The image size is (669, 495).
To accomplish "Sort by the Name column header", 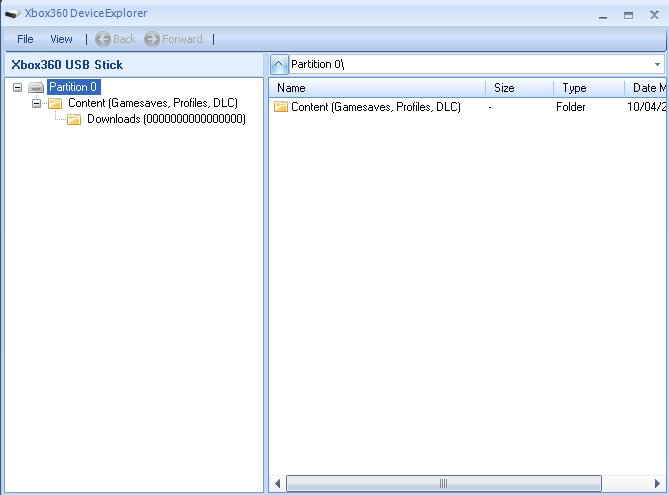I will [x=377, y=88].
